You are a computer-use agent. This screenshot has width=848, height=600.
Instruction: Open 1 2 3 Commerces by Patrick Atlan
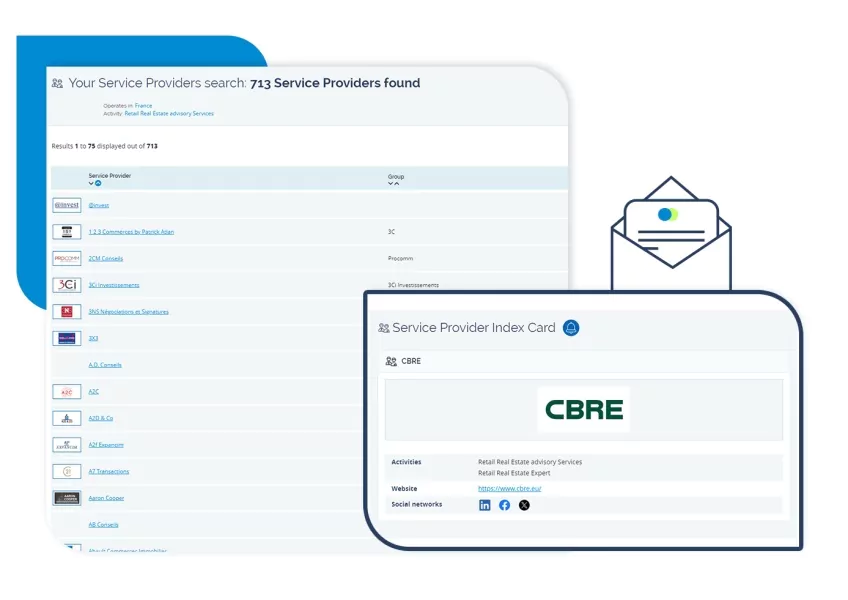(130, 232)
